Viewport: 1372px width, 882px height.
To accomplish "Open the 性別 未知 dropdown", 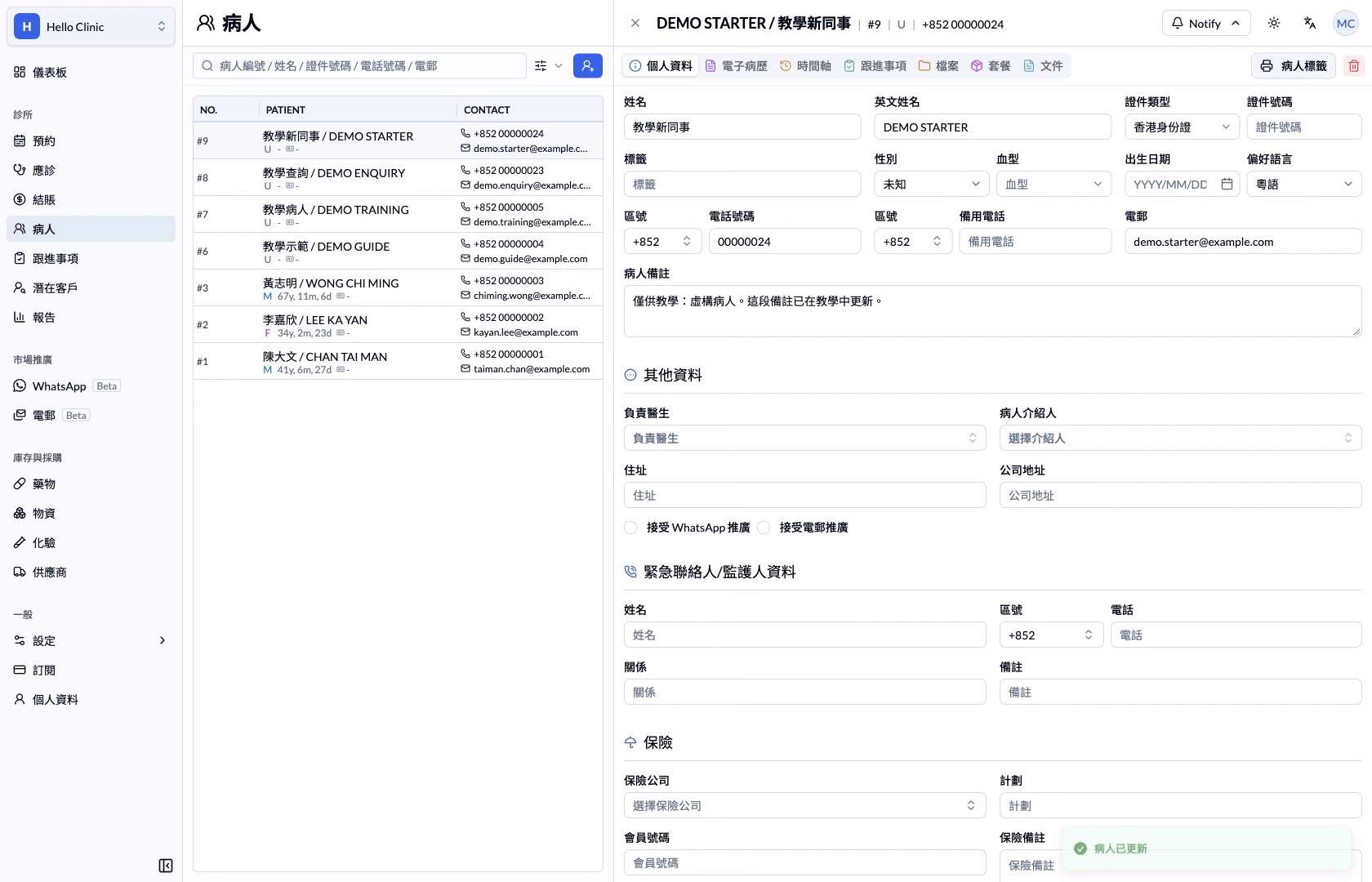I will click(x=932, y=184).
